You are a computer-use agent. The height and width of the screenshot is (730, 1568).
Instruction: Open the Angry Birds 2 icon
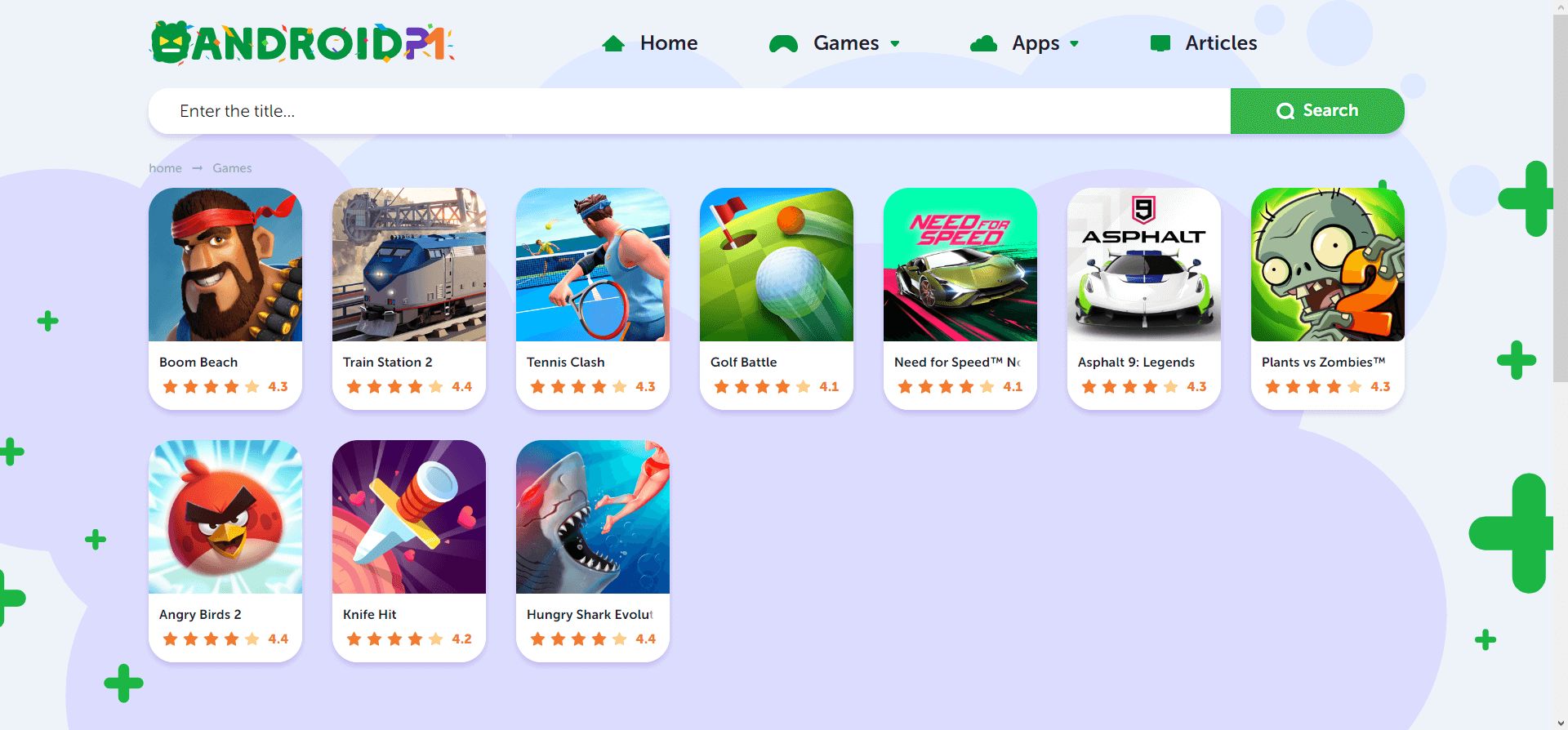pos(225,517)
